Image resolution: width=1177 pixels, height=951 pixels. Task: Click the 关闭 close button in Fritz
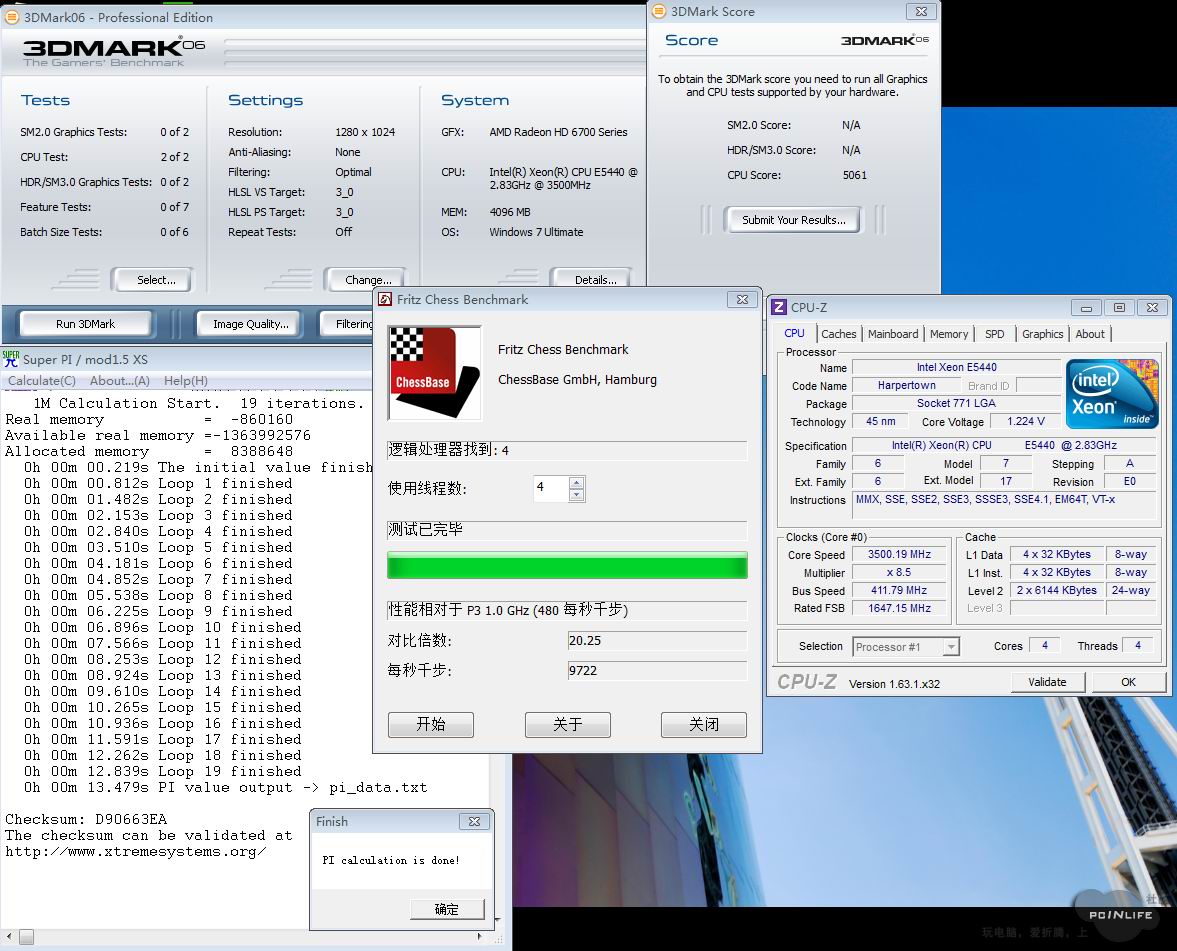click(x=704, y=724)
